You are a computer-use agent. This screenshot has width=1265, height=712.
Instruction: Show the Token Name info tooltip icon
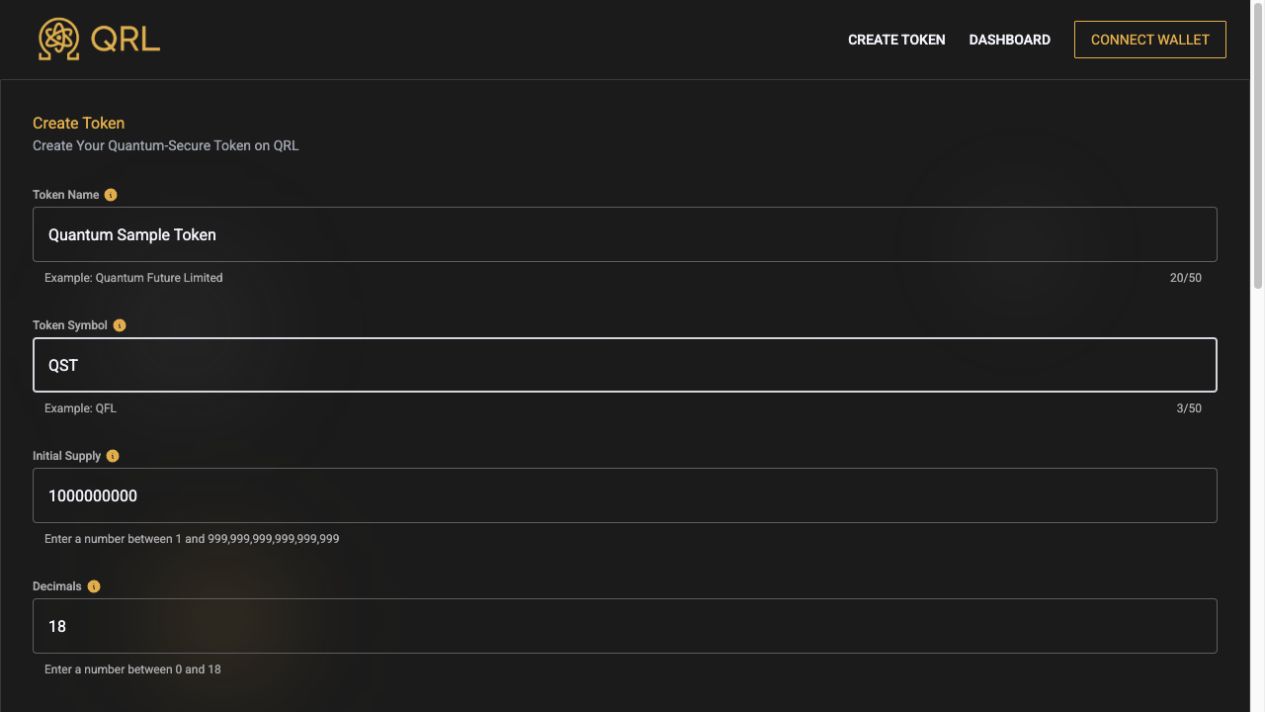(111, 195)
